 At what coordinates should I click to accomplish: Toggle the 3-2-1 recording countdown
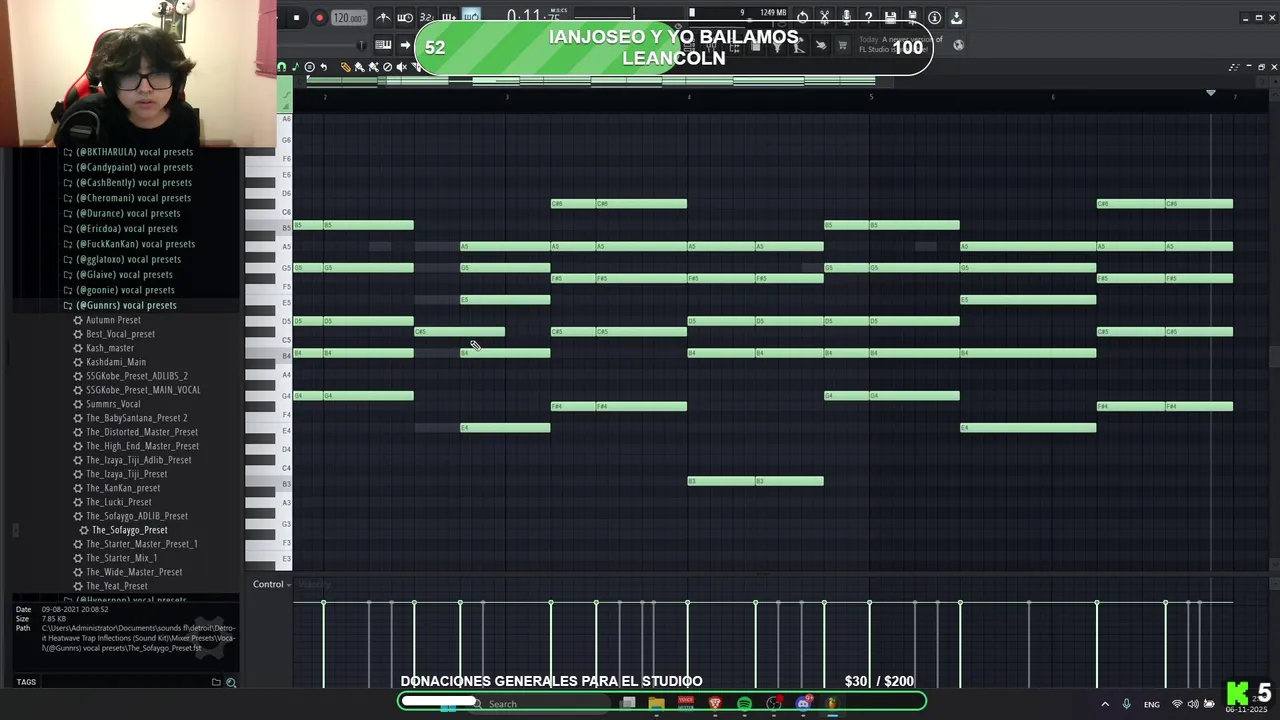pos(427,18)
